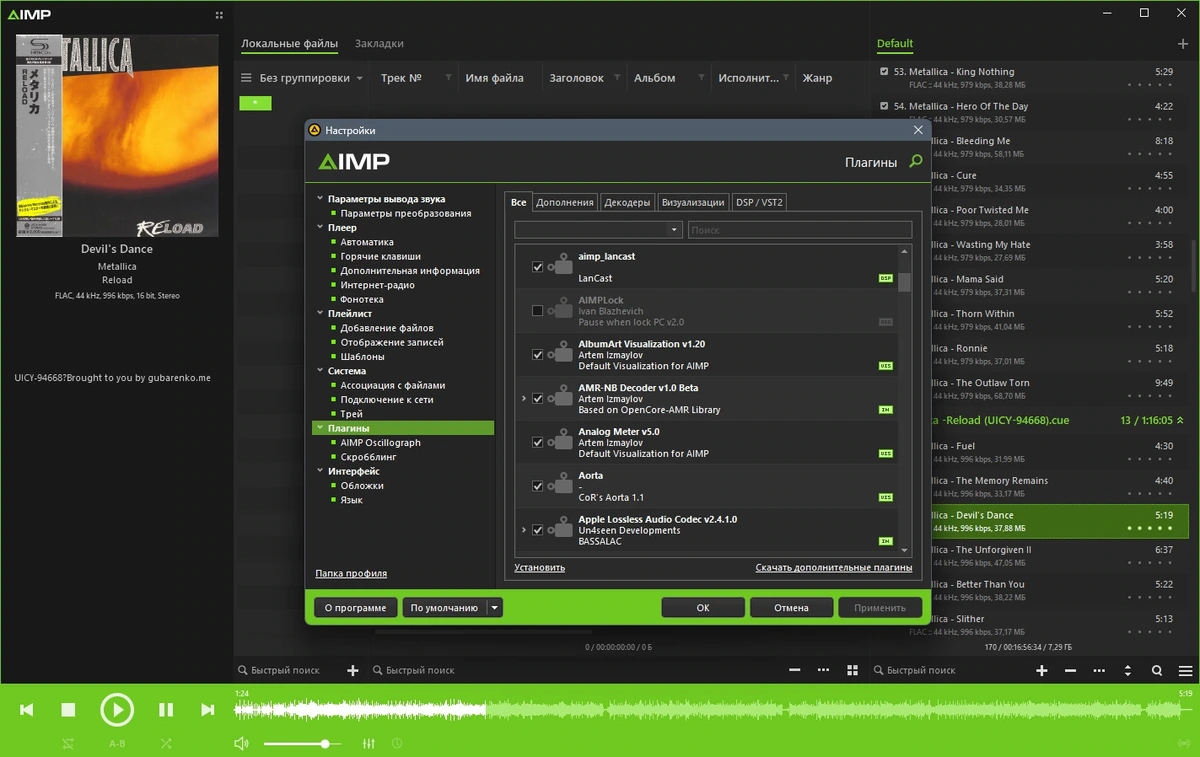Add to library using plus beside left quick search

pyautogui.click(x=352, y=671)
